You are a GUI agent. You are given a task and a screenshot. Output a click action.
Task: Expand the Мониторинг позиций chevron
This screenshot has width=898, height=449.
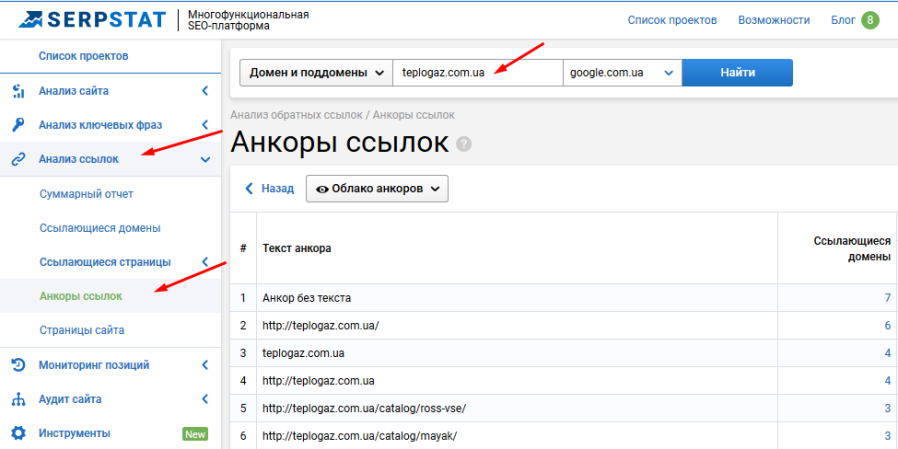205,365
